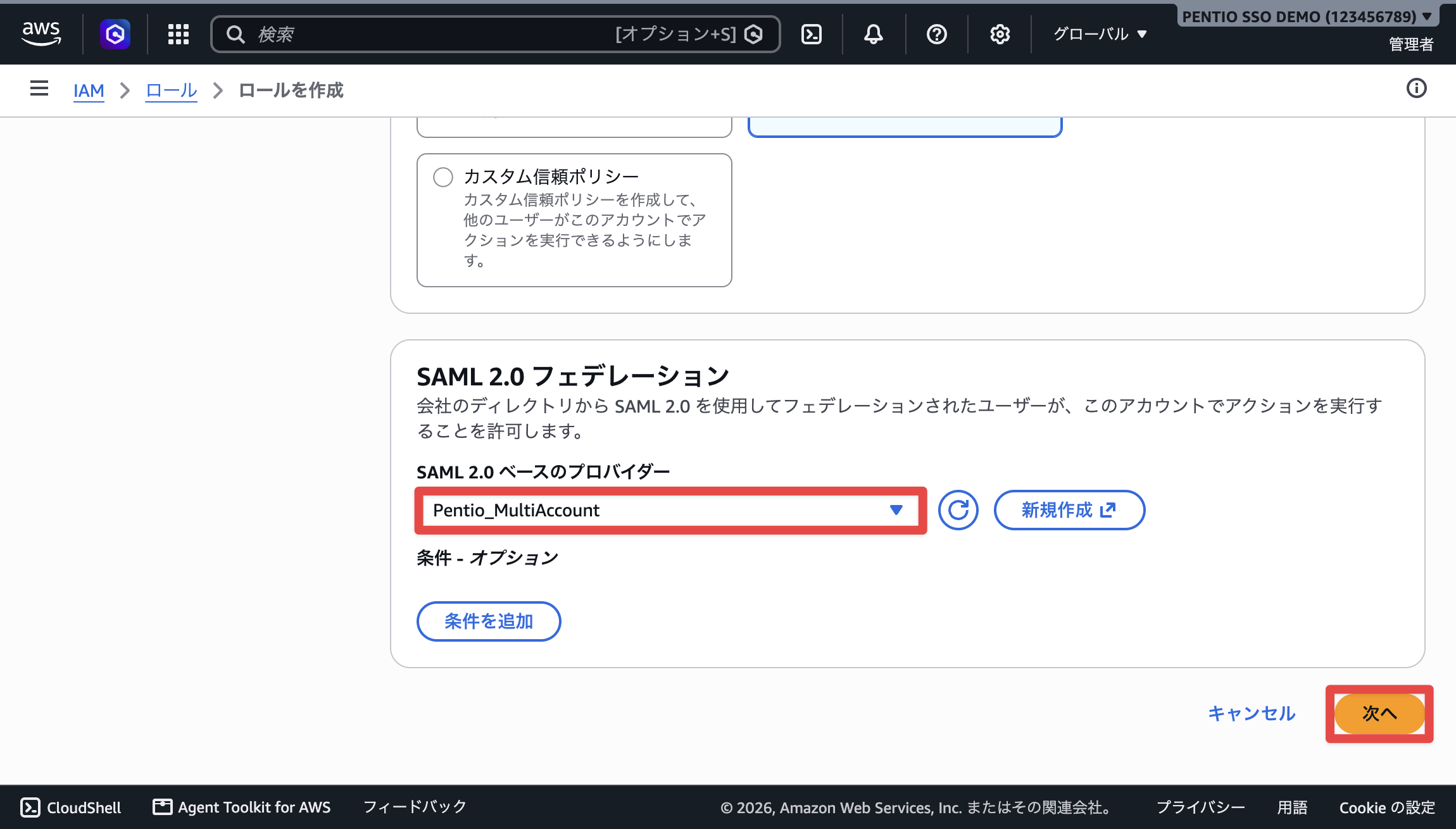
Task: Select カスタム信頼ポリシー radio button
Action: [443, 177]
